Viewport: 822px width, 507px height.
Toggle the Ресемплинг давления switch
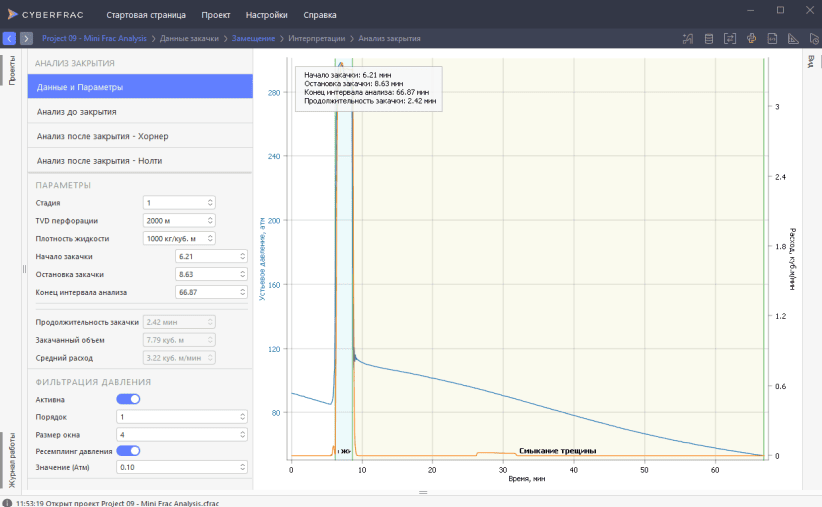tap(128, 450)
